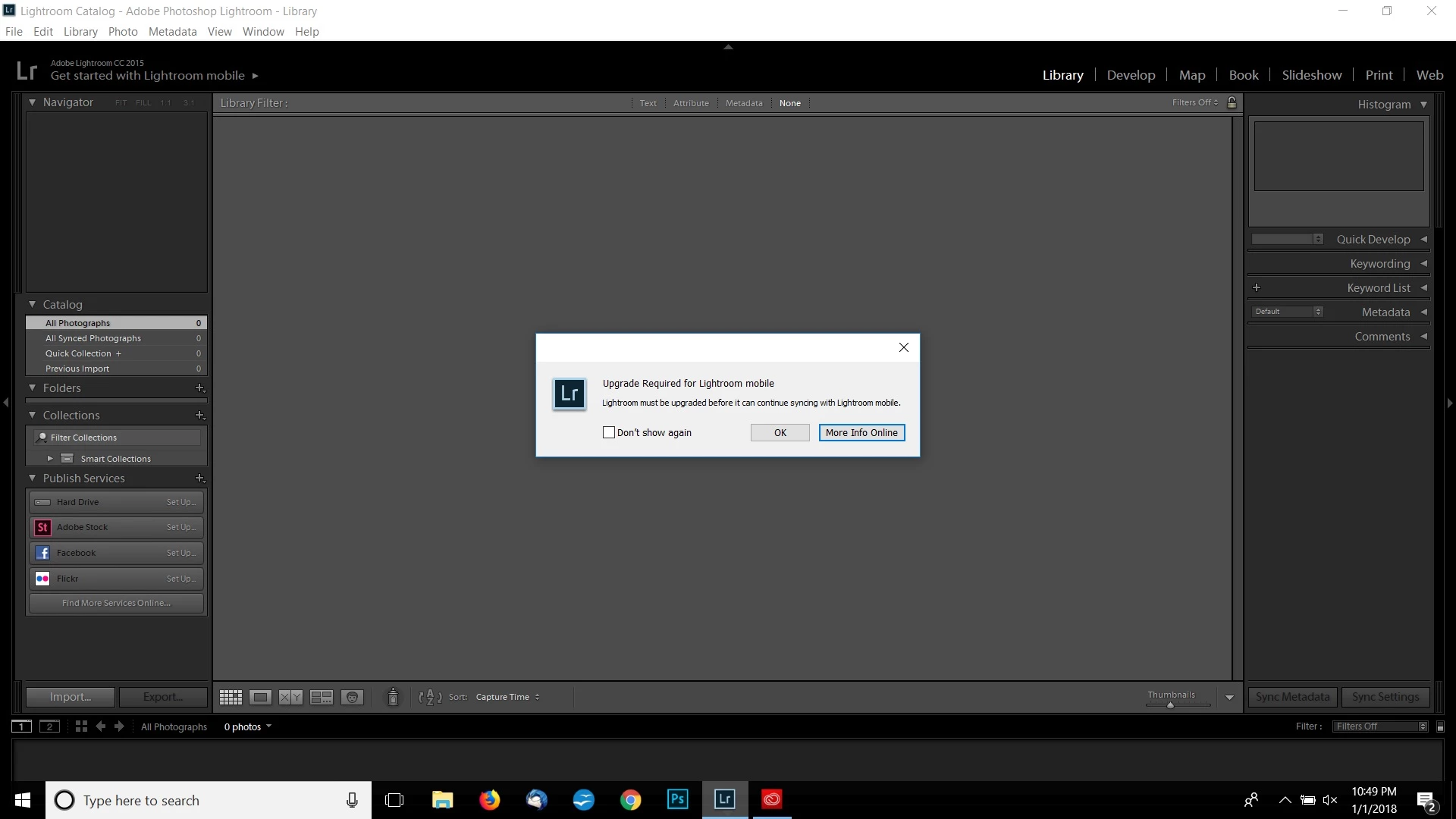The height and width of the screenshot is (819, 1456).
Task: Open Survey view icon
Action: [x=322, y=697]
